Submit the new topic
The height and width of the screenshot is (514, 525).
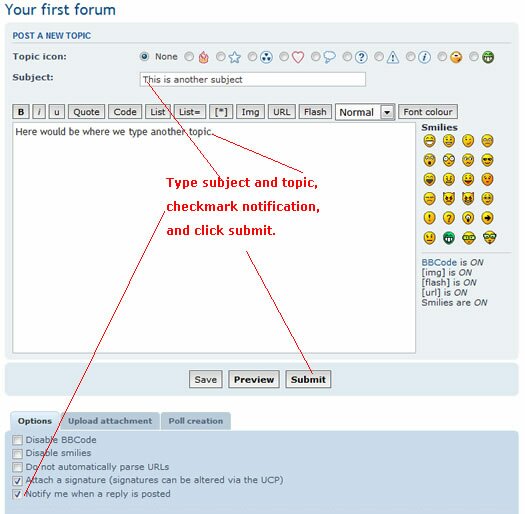(x=308, y=379)
